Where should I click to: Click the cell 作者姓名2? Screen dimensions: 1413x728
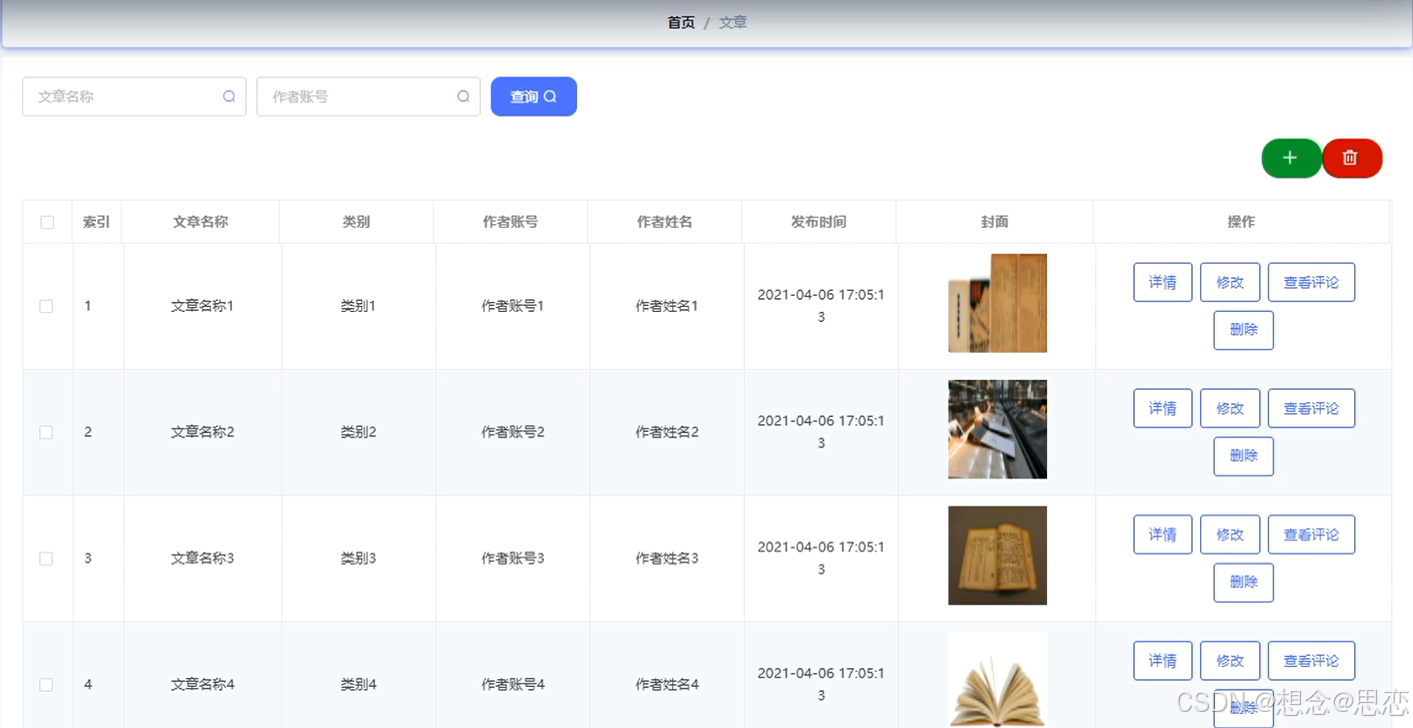point(667,432)
